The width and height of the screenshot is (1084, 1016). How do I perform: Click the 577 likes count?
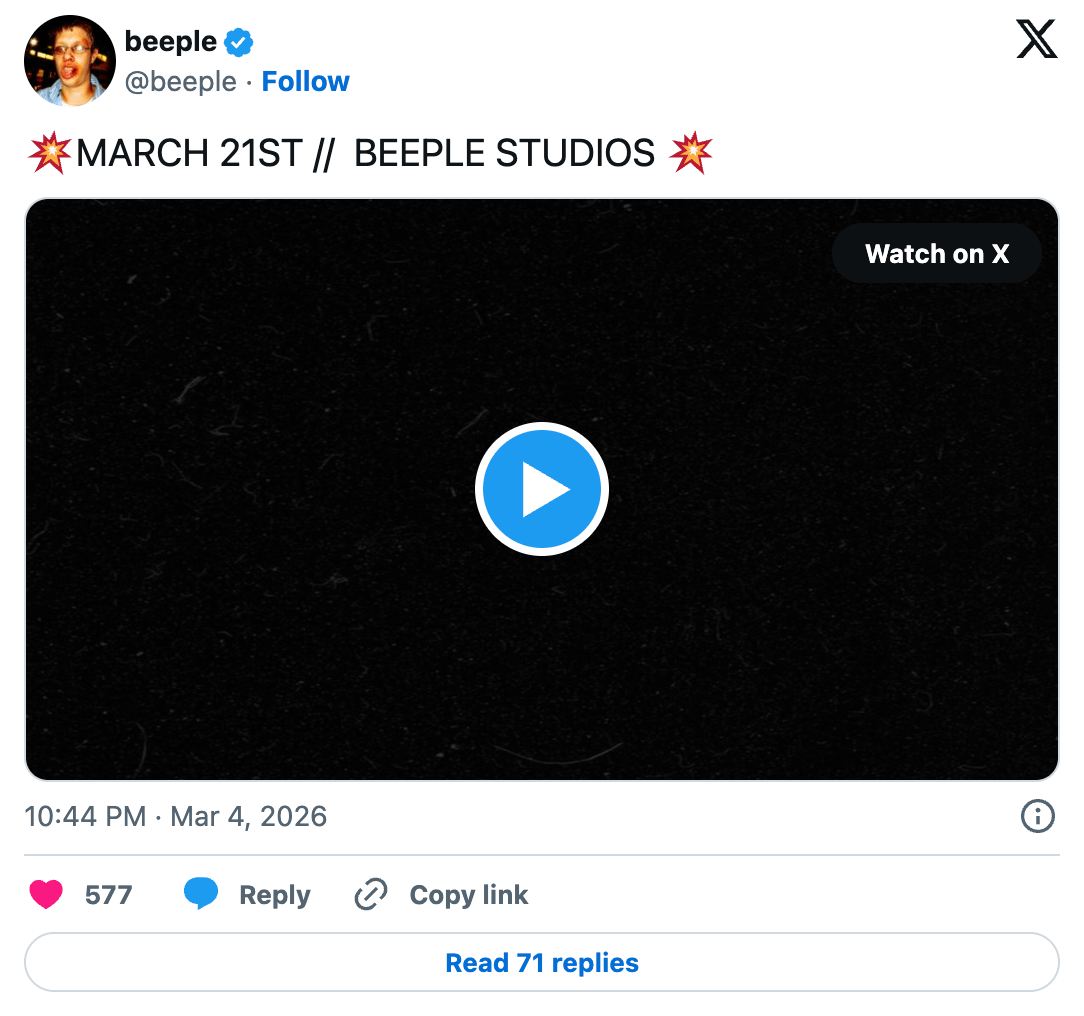click(x=108, y=894)
